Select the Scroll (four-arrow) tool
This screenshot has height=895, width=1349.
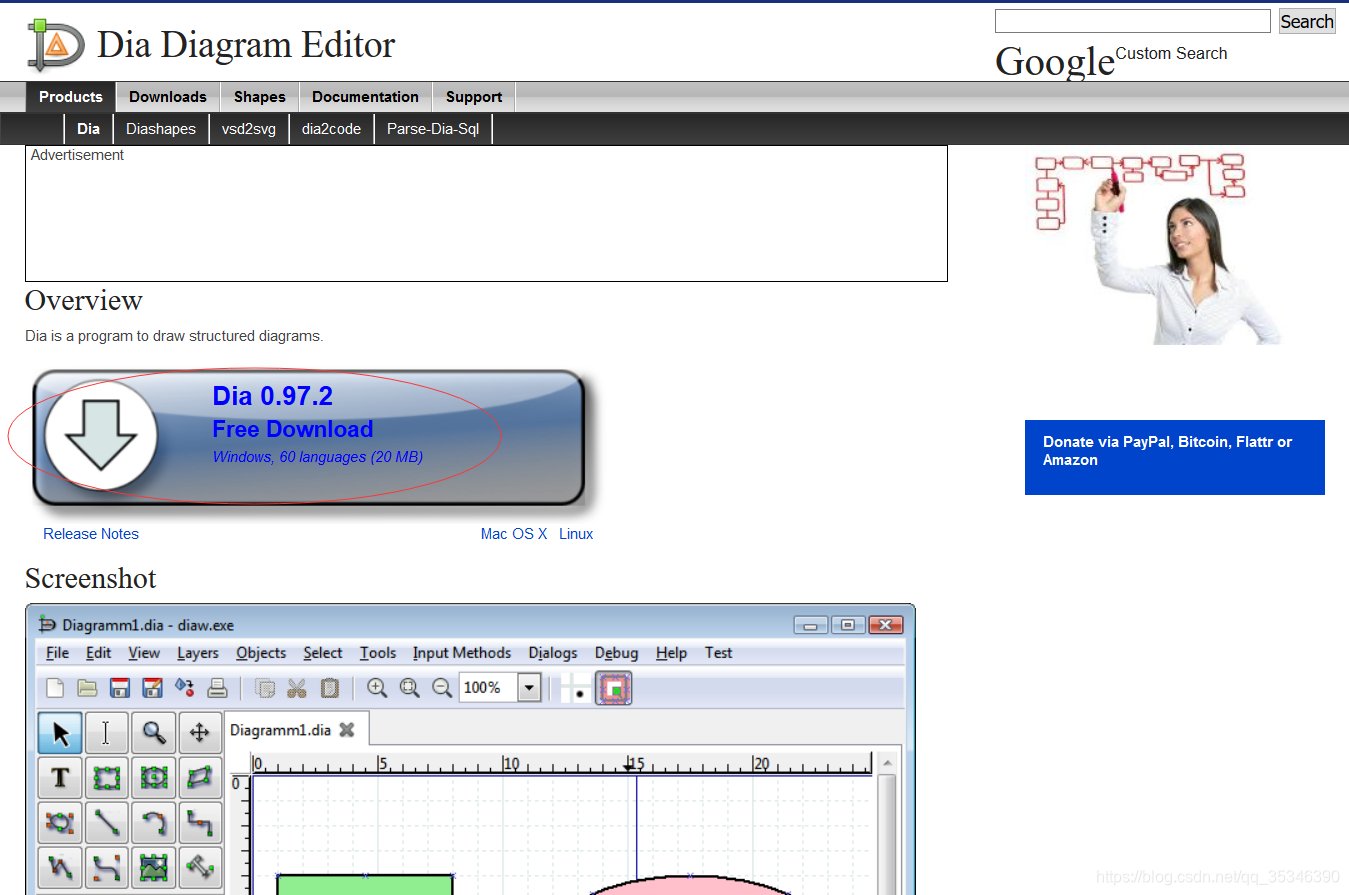(200, 733)
